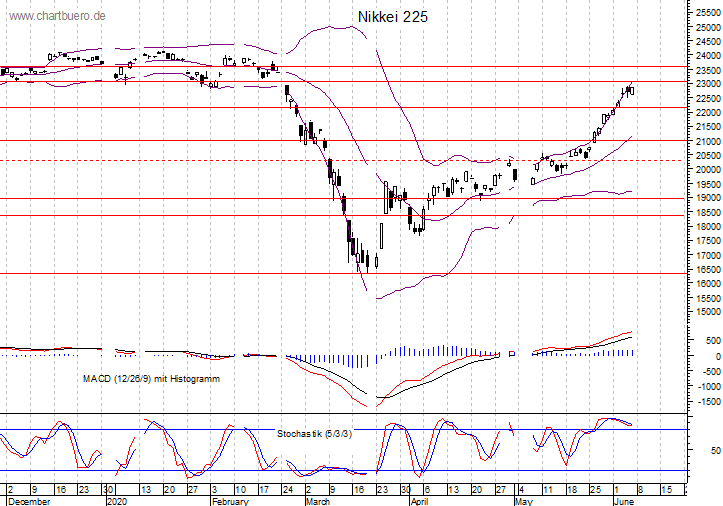Select the 21500 price axis label
The width and height of the screenshot is (723, 506).
708,127
